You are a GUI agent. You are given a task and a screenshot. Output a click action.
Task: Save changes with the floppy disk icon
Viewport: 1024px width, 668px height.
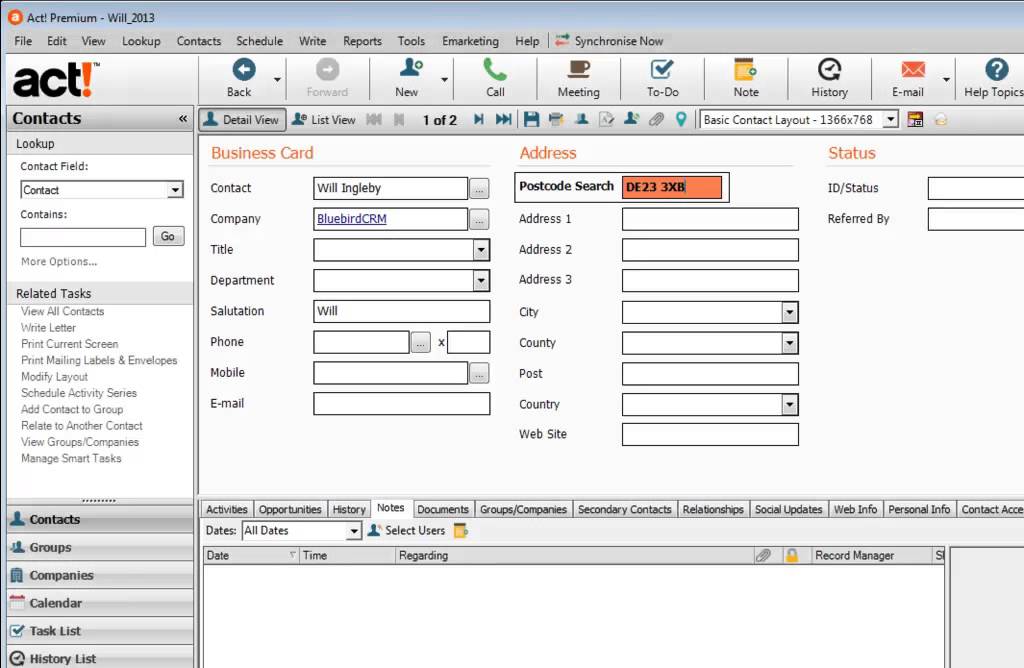click(532, 119)
